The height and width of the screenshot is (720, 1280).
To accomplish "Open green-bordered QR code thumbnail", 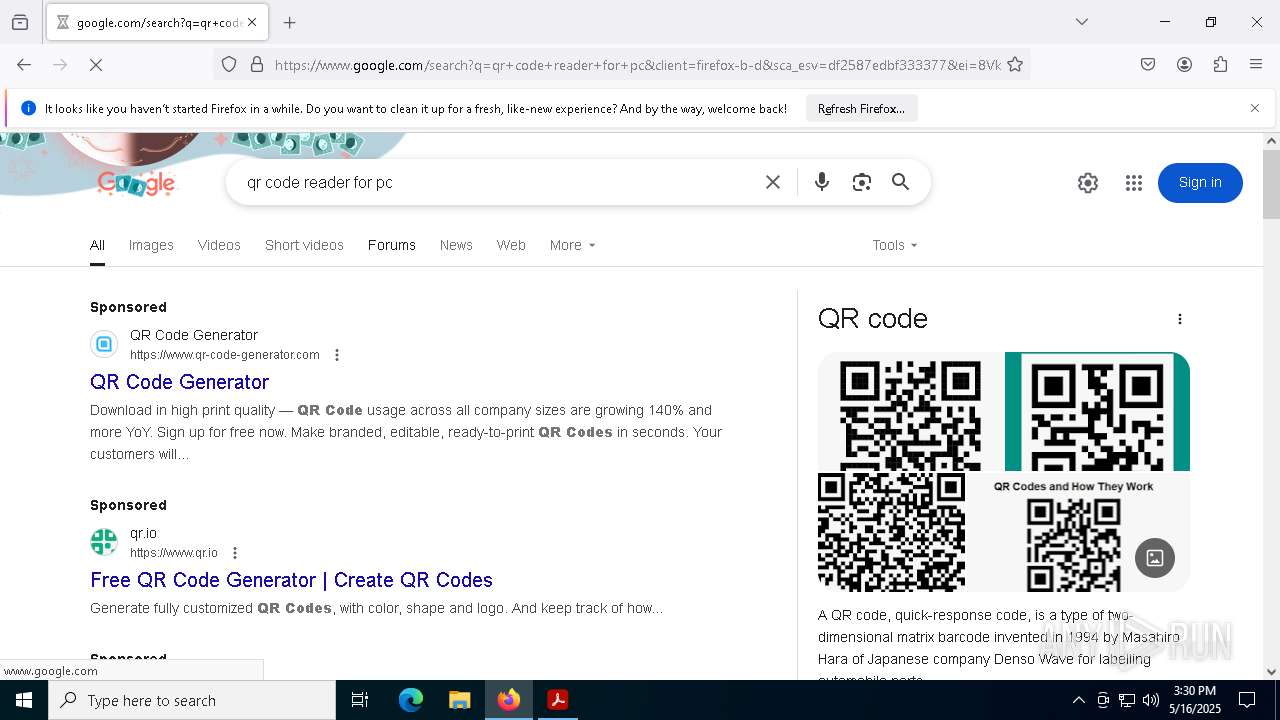I will (1097, 411).
